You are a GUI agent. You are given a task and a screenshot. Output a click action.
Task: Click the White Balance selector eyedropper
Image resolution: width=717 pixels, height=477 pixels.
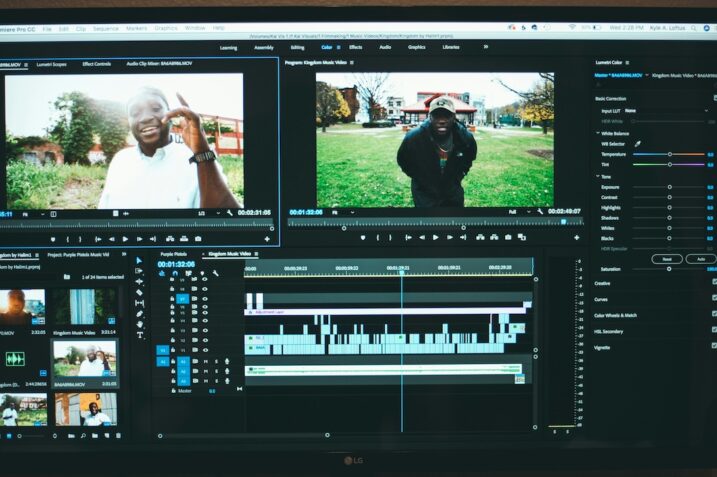pos(637,144)
